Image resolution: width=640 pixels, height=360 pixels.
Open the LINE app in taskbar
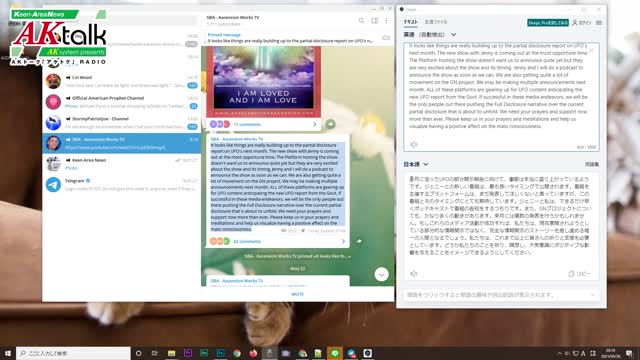(x=335, y=353)
